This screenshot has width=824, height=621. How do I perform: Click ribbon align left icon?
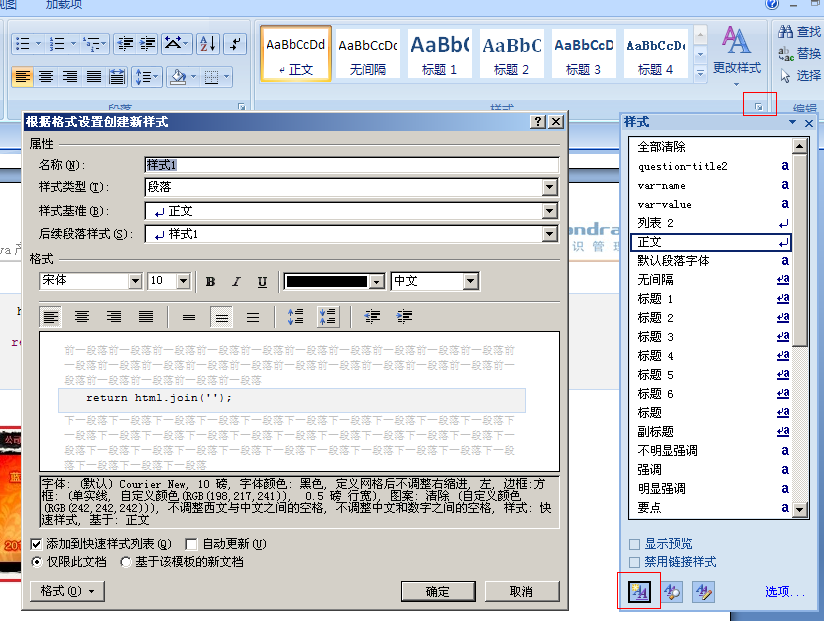(x=23, y=77)
